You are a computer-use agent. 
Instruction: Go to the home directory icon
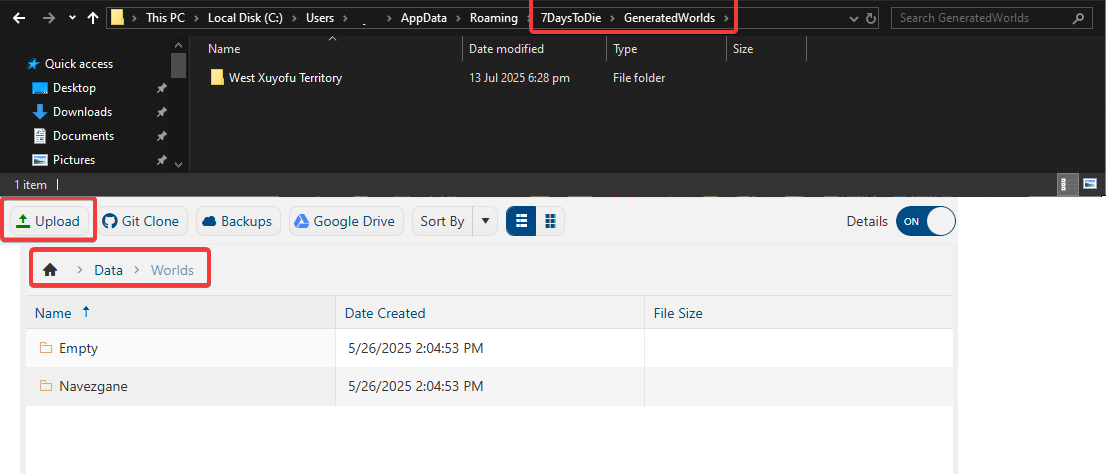[x=49, y=269]
